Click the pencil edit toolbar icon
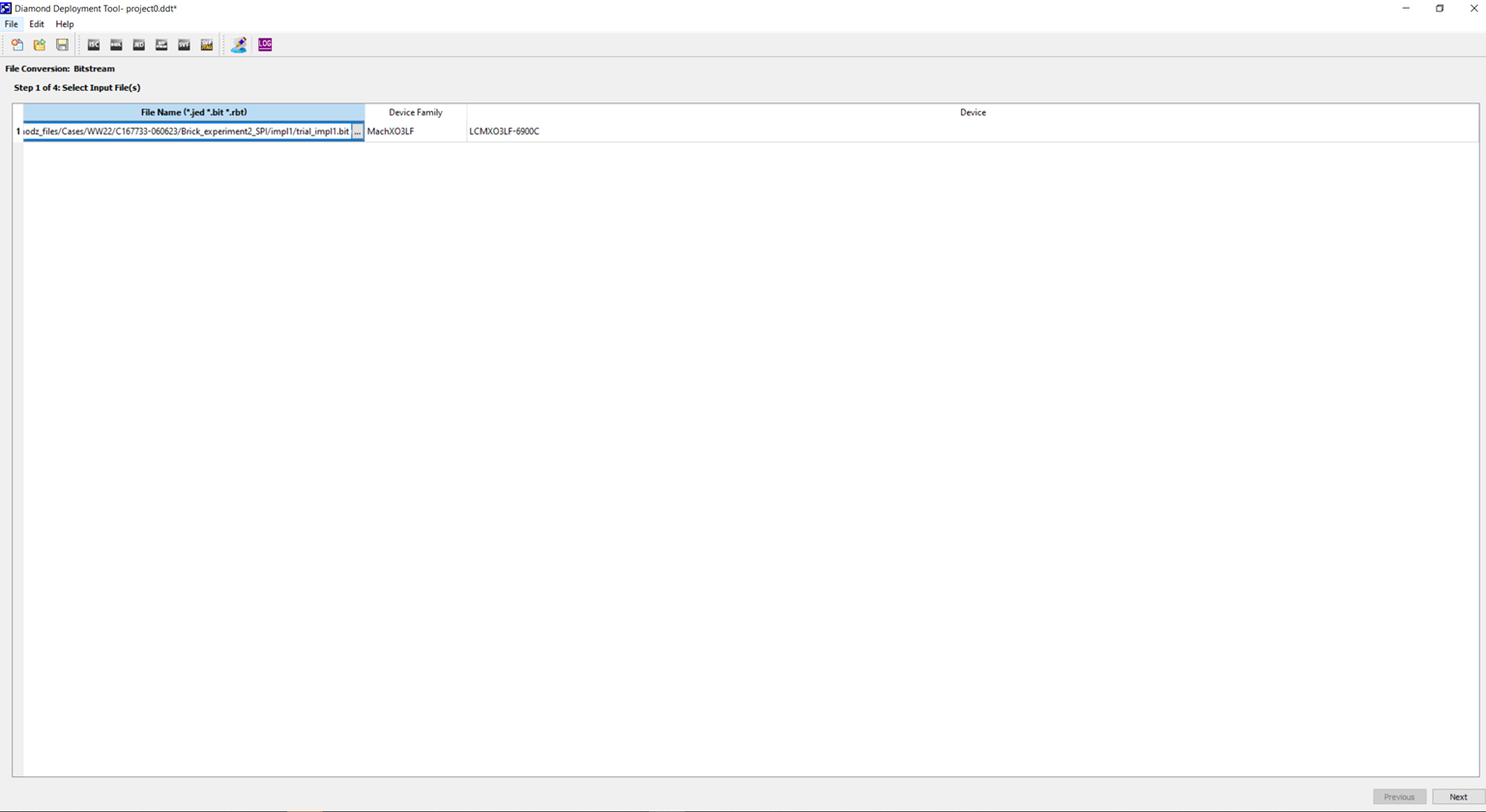 pos(239,44)
